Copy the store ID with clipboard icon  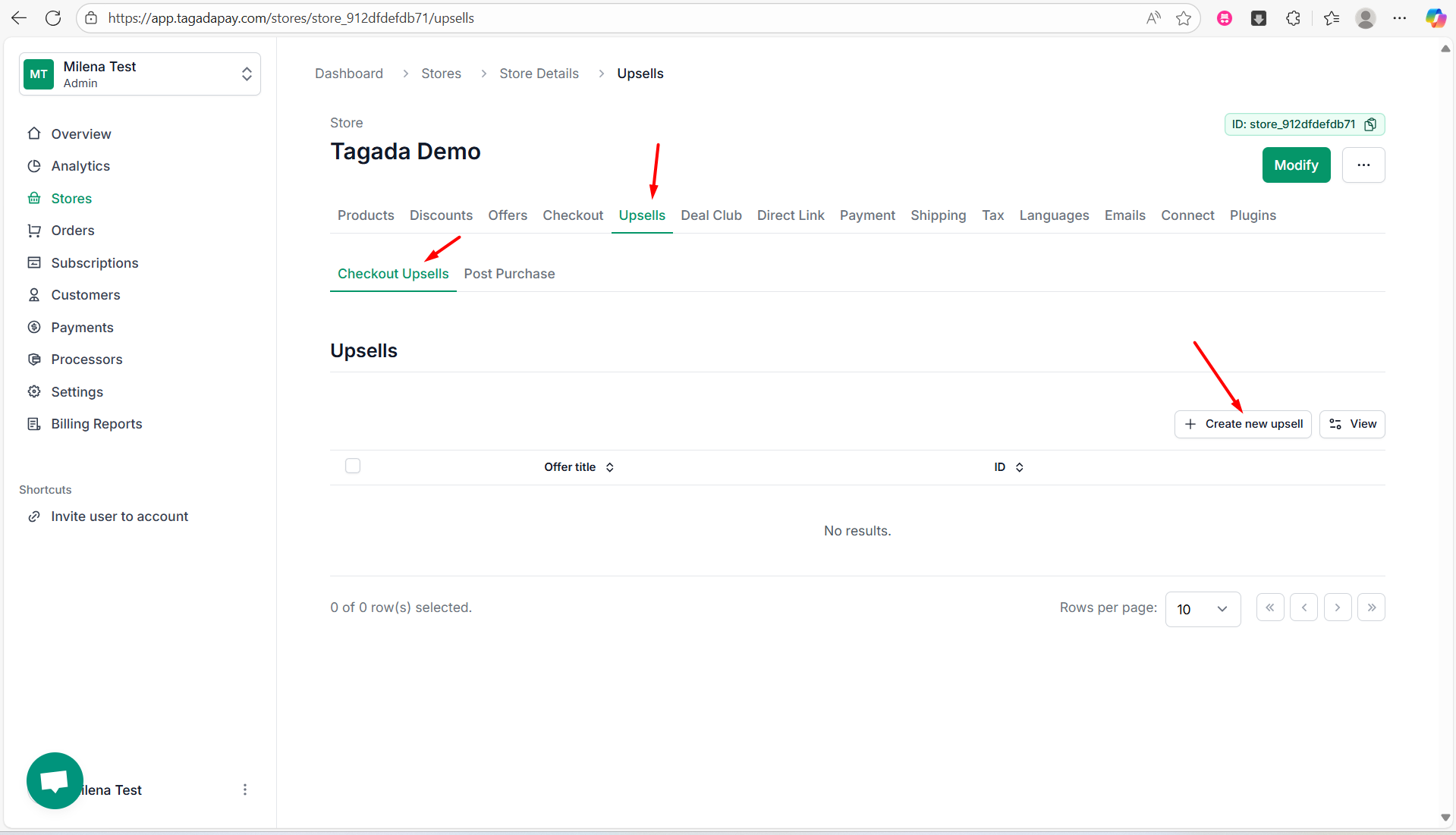tap(1370, 124)
